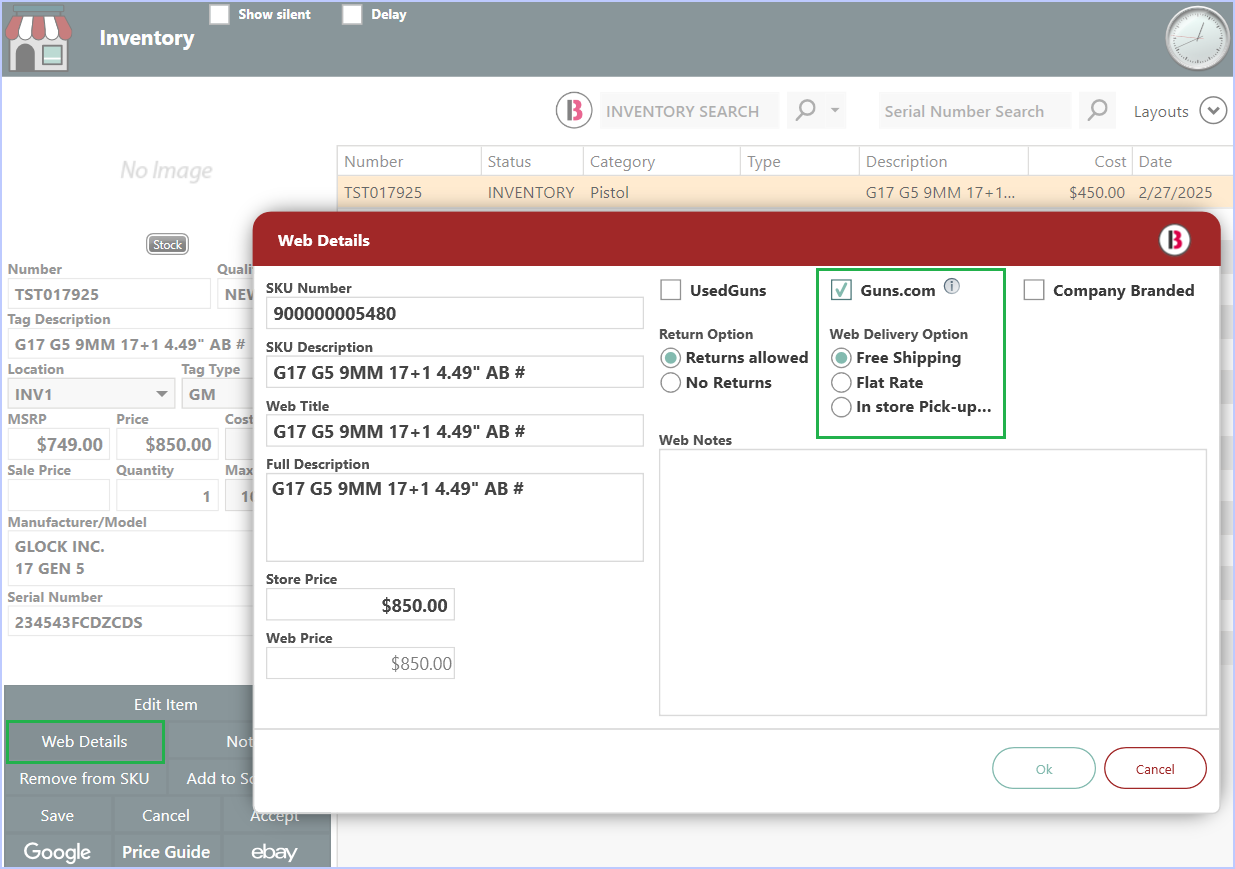Viewport: 1235px width, 869px height.
Task: Click the Stock label button
Action: (168, 244)
